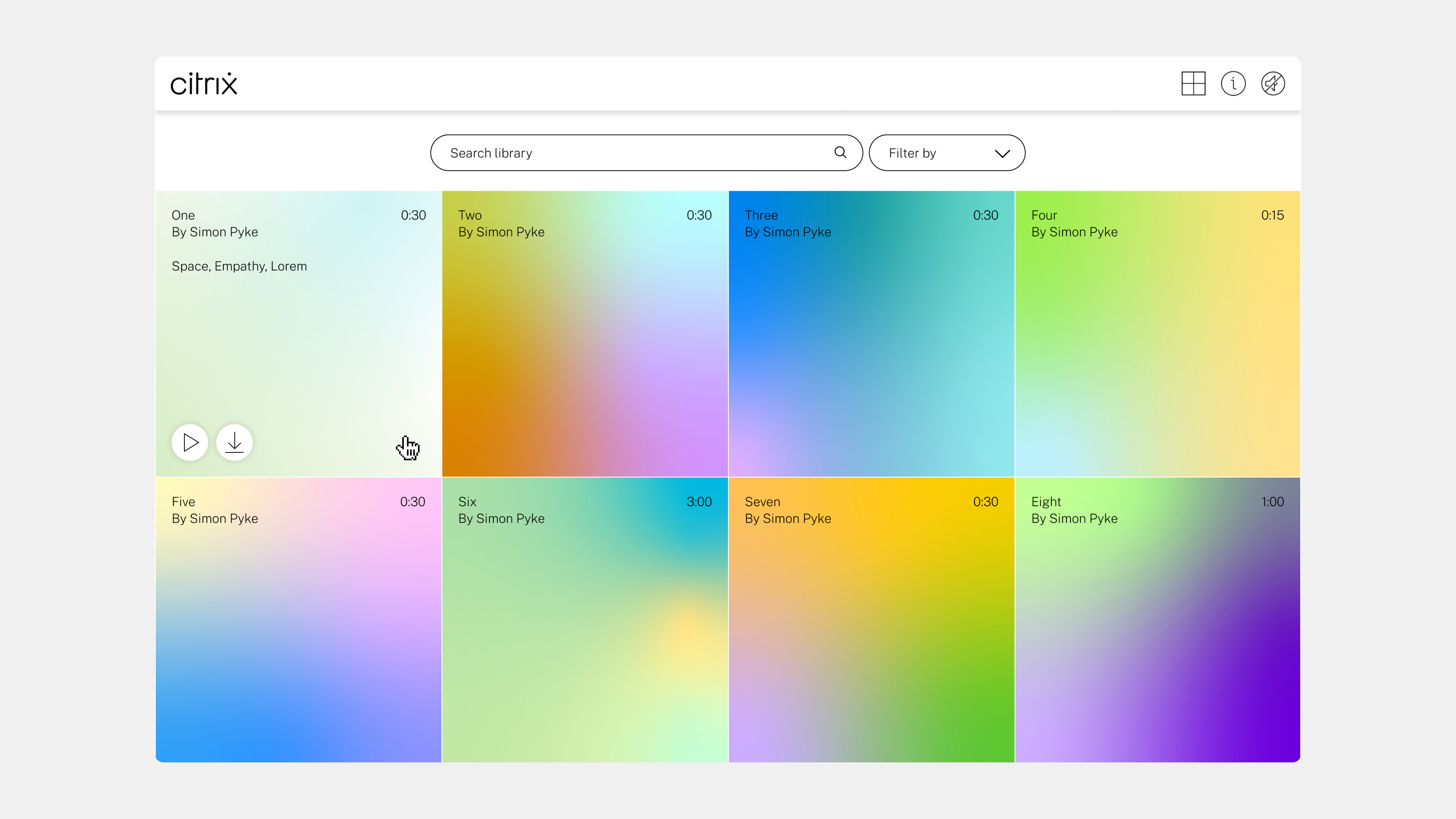Open the info panel icon
Viewport: 1456px width, 819px height.
click(1233, 84)
